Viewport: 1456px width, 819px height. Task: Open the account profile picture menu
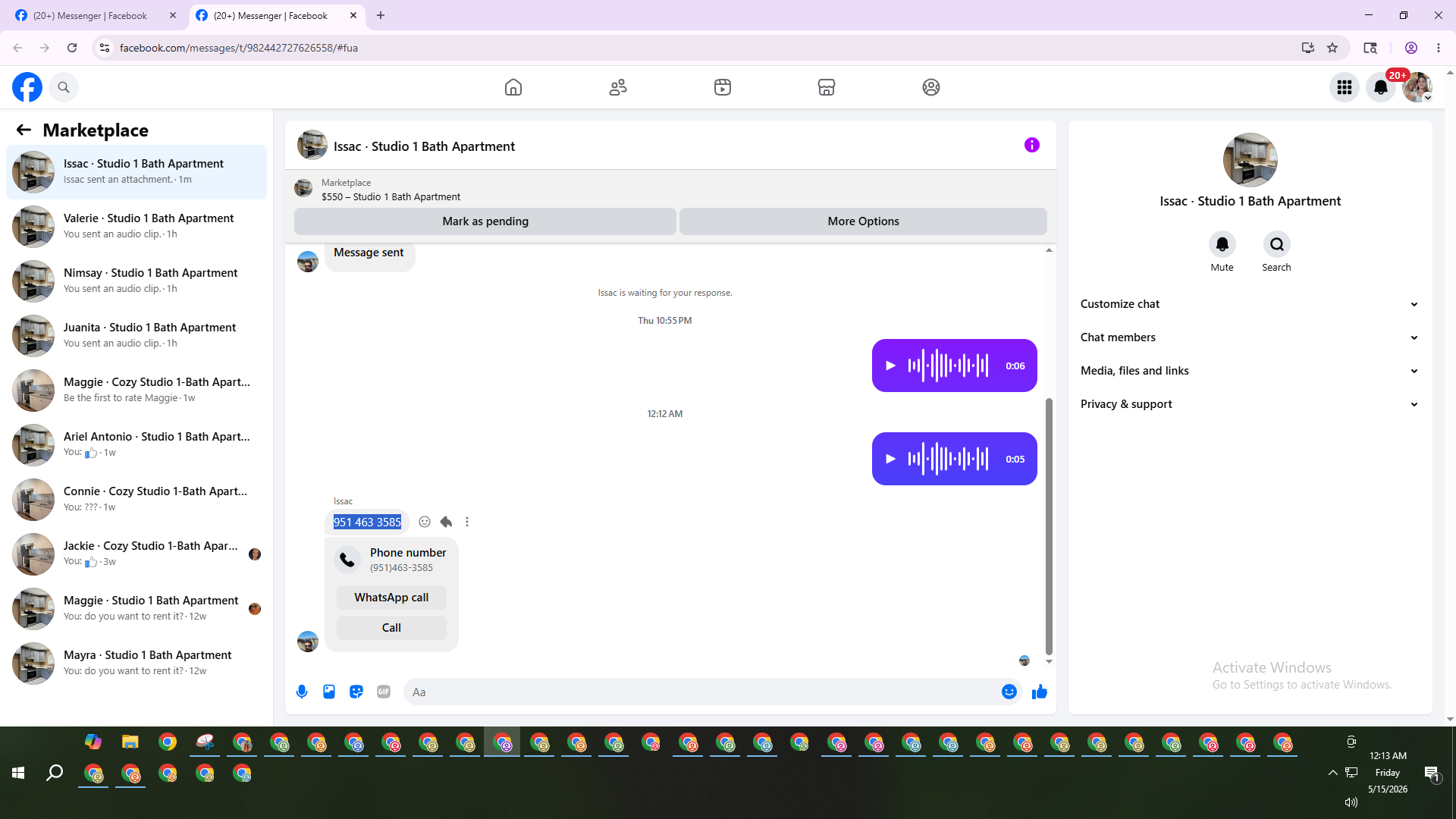(1417, 87)
